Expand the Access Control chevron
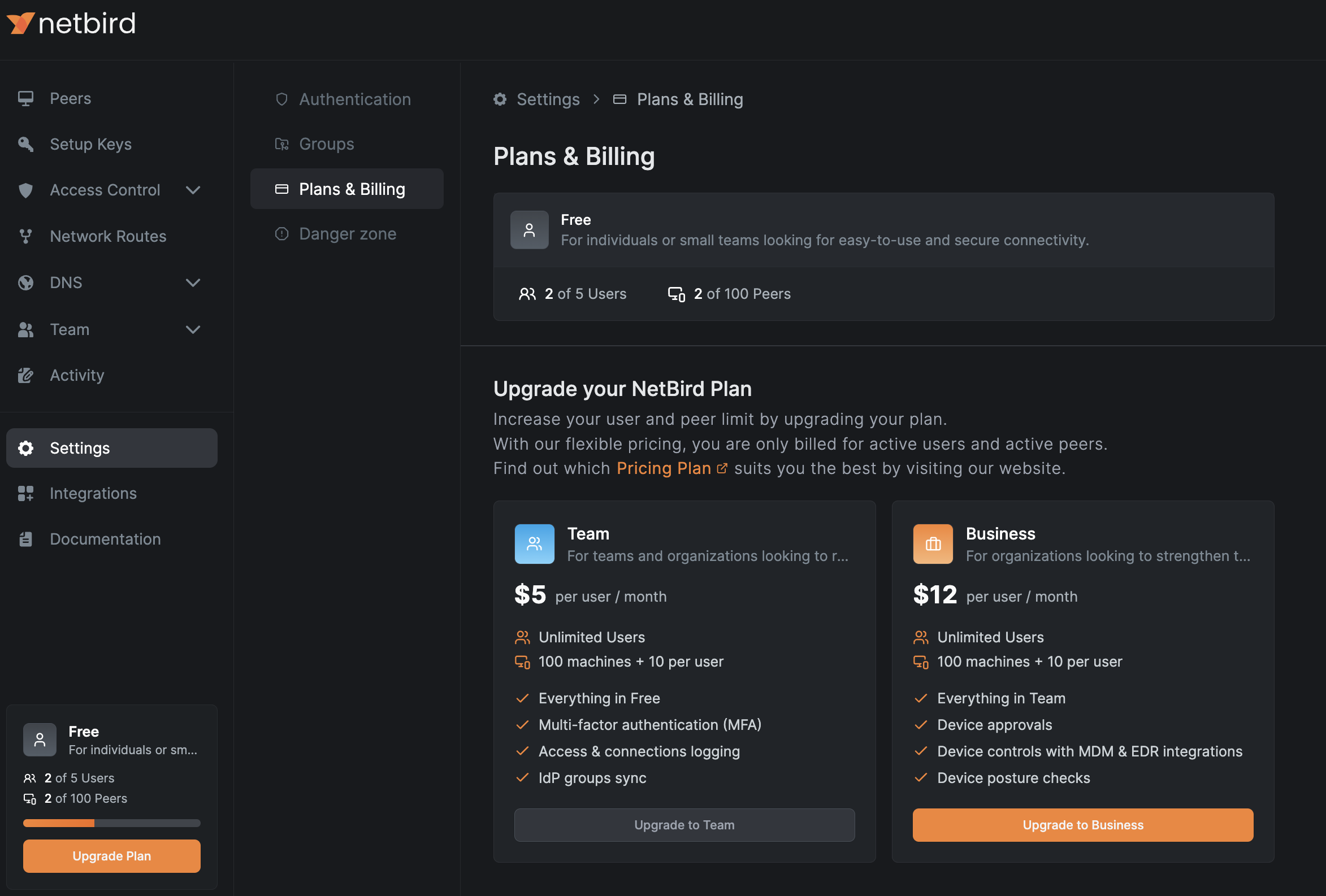Screen dimensions: 1326x896 coord(193,190)
